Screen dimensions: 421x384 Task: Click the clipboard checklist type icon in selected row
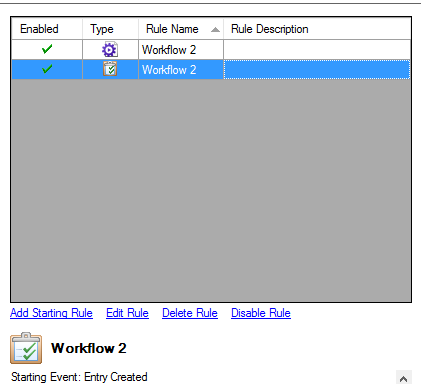(x=110, y=69)
